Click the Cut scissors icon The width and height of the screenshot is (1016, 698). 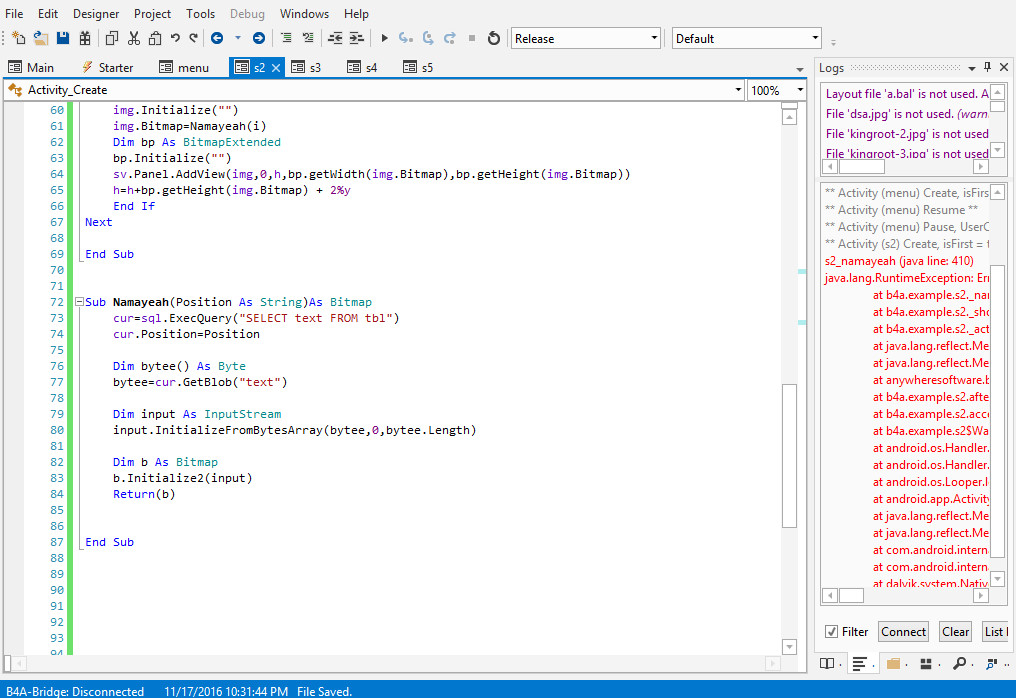tap(133, 38)
